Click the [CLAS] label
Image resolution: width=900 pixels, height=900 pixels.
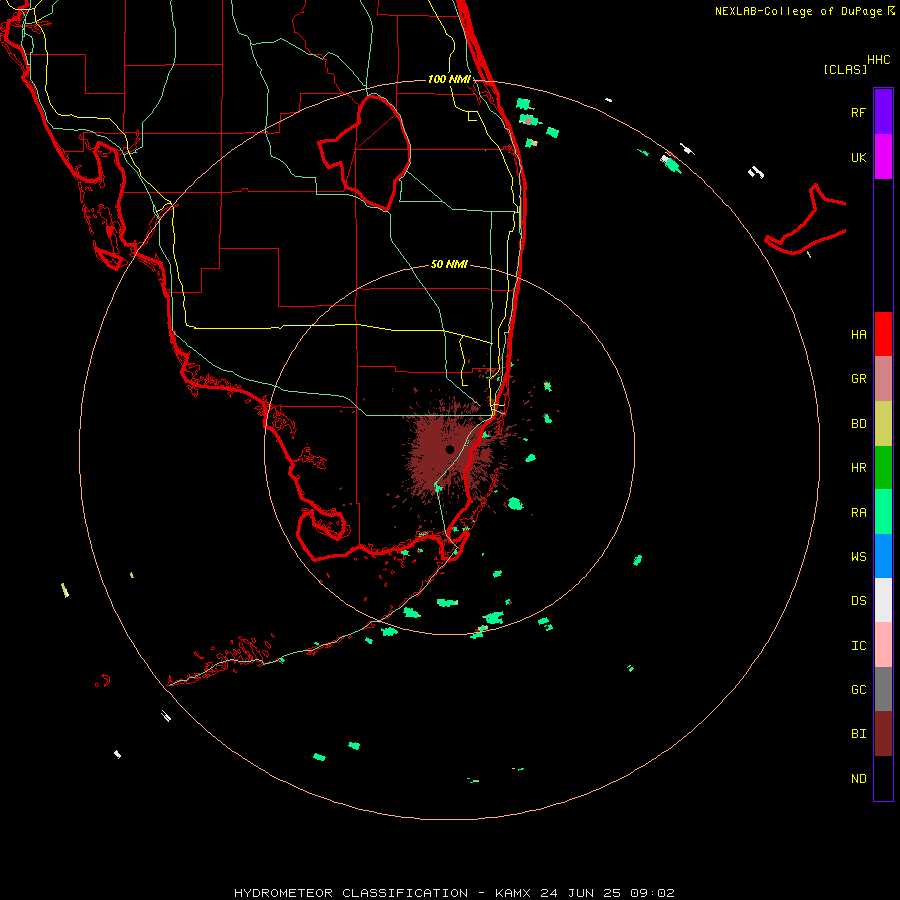click(x=845, y=70)
